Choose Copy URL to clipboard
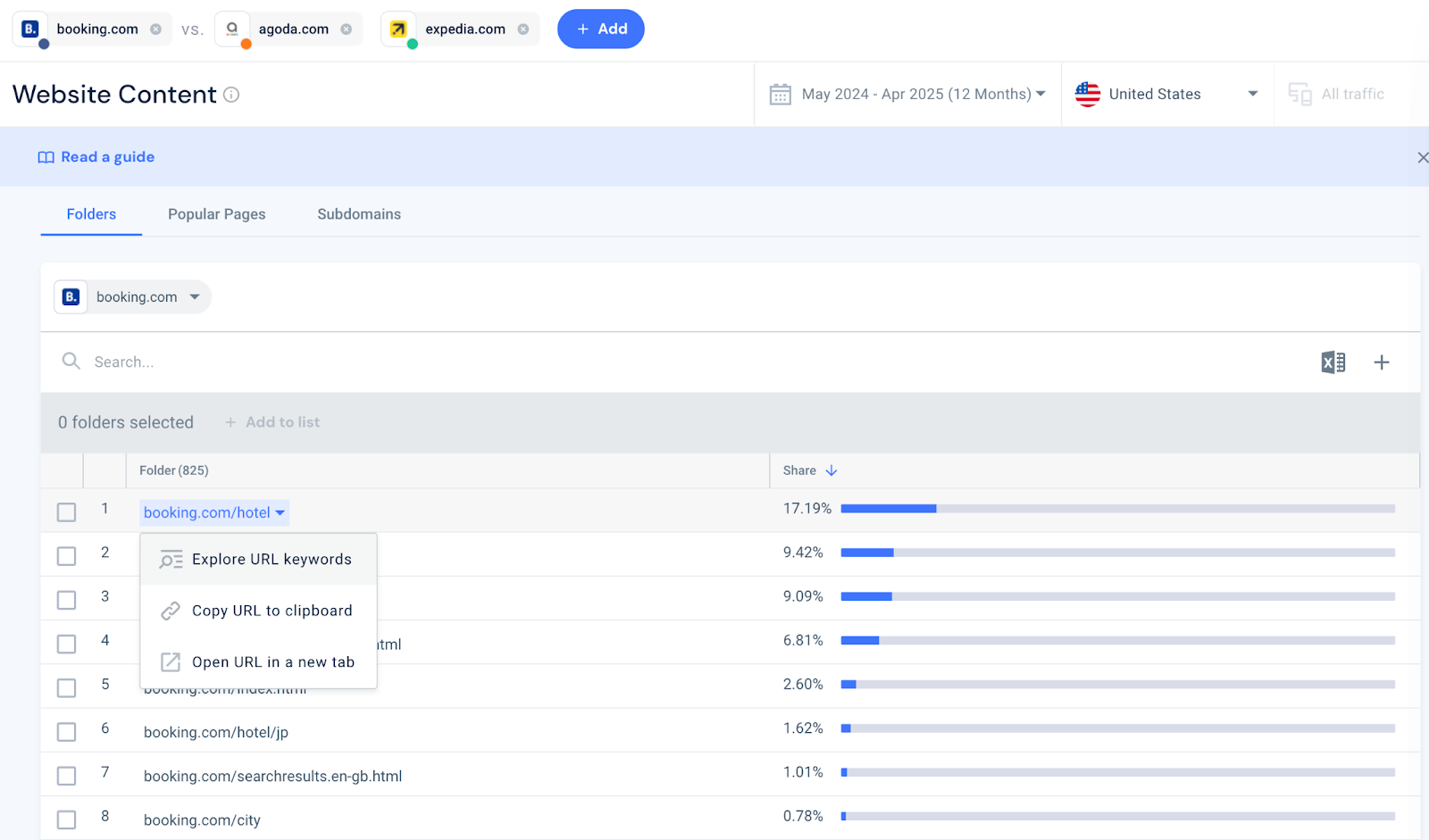Image resolution: width=1429 pixels, height=840 pixels. click(259, 611)
